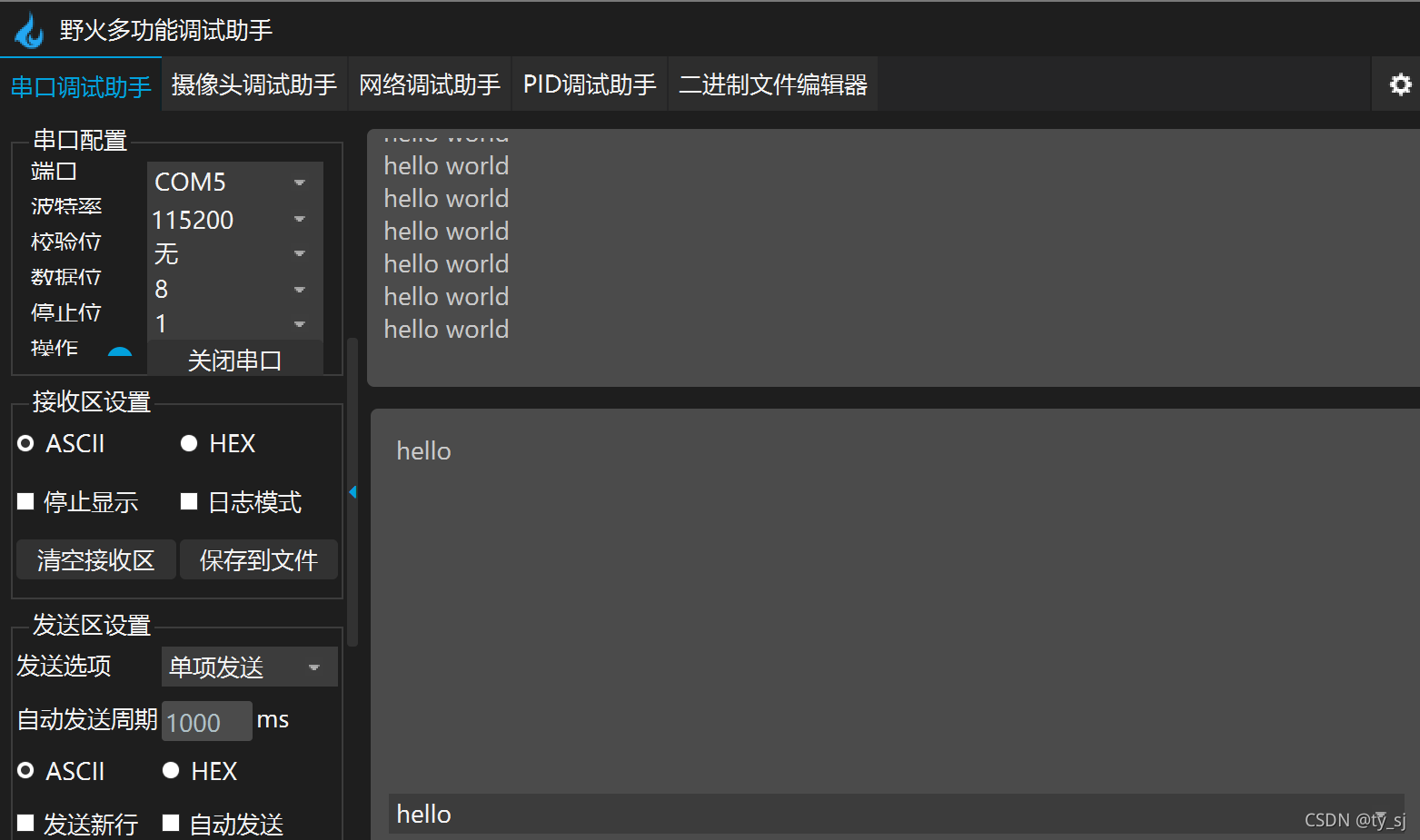Open the 摄像头调试助手 tab

pos(254,84)
